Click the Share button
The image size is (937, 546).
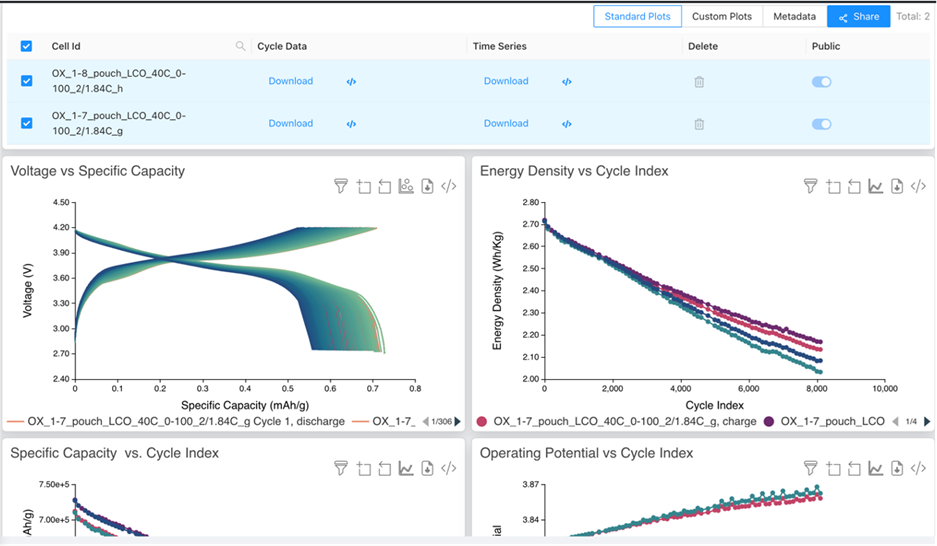click(x=859, y=17)
